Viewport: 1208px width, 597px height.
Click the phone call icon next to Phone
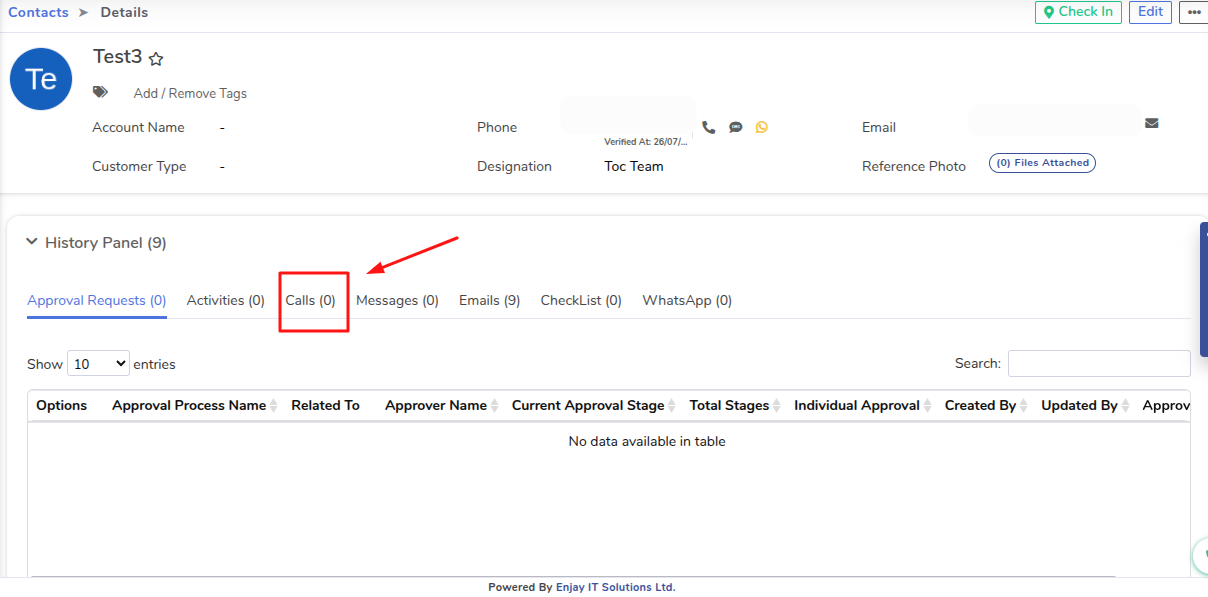709,127
